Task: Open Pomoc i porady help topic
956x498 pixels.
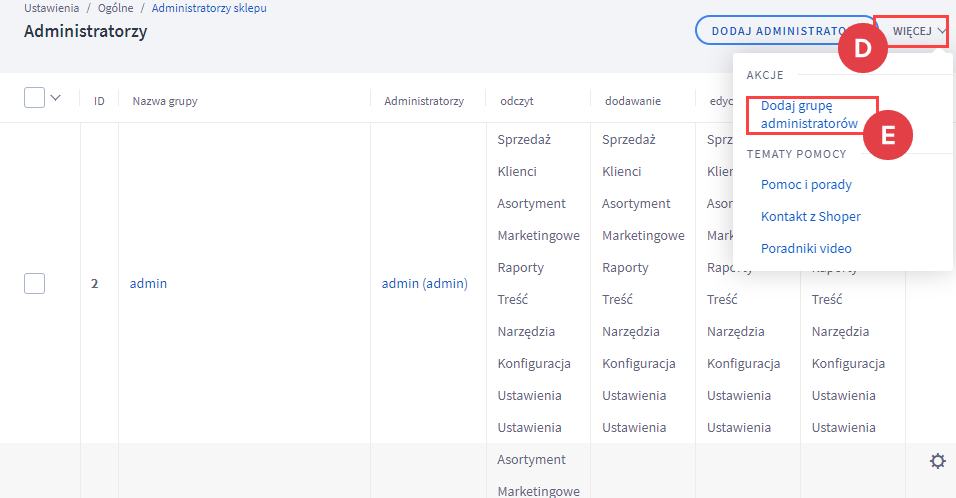Action: [806, 185]
